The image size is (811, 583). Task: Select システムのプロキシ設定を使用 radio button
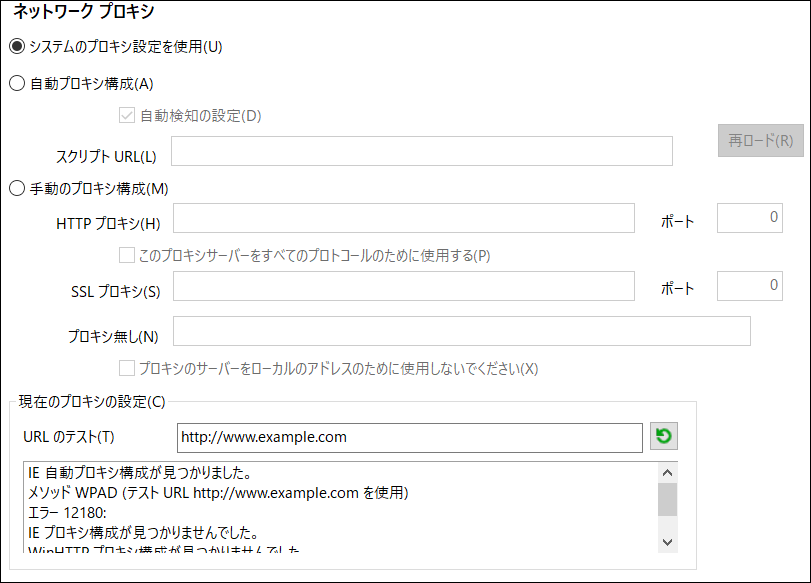click(16, 44)
